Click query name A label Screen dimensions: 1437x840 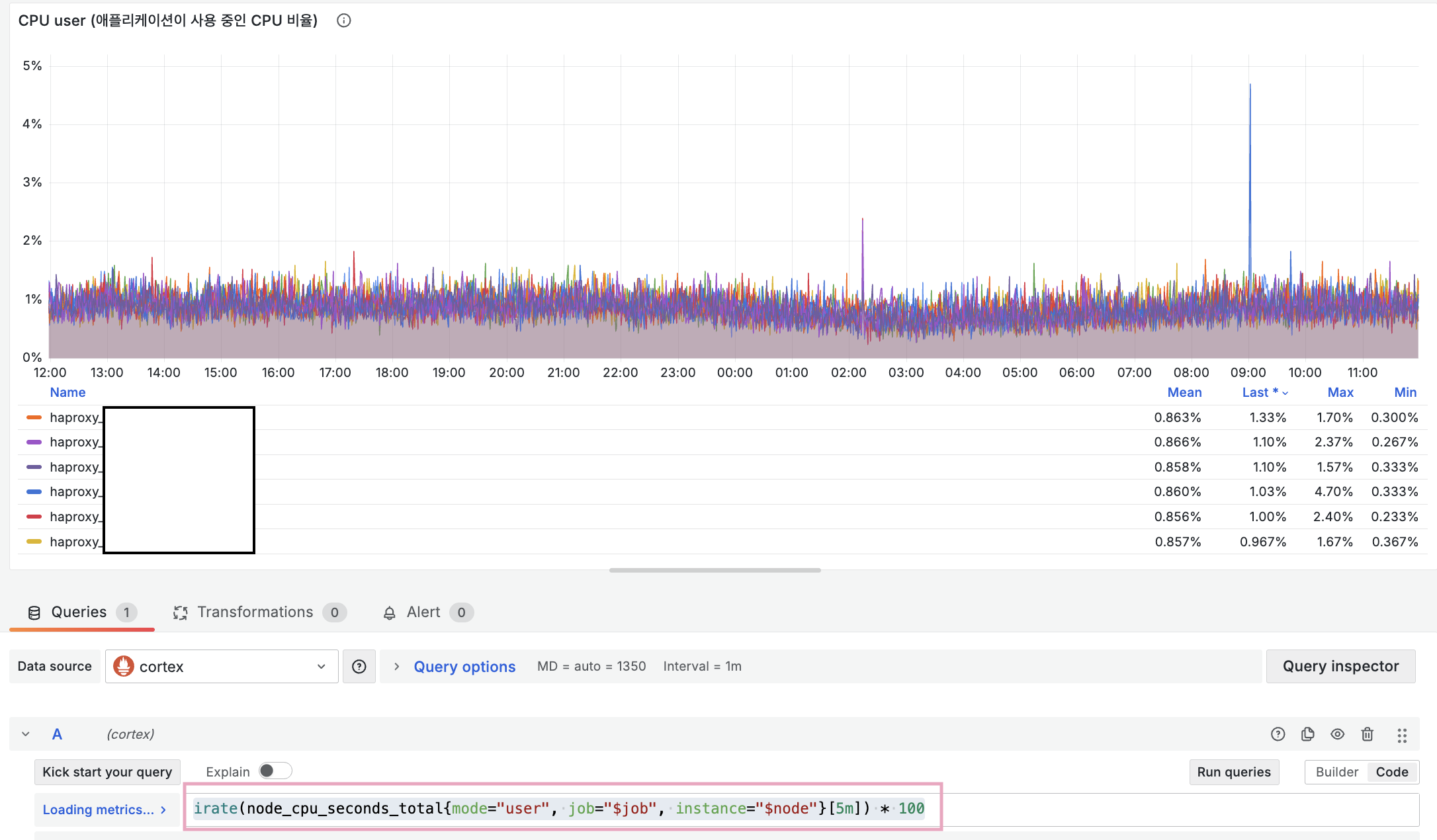point(57,734)
